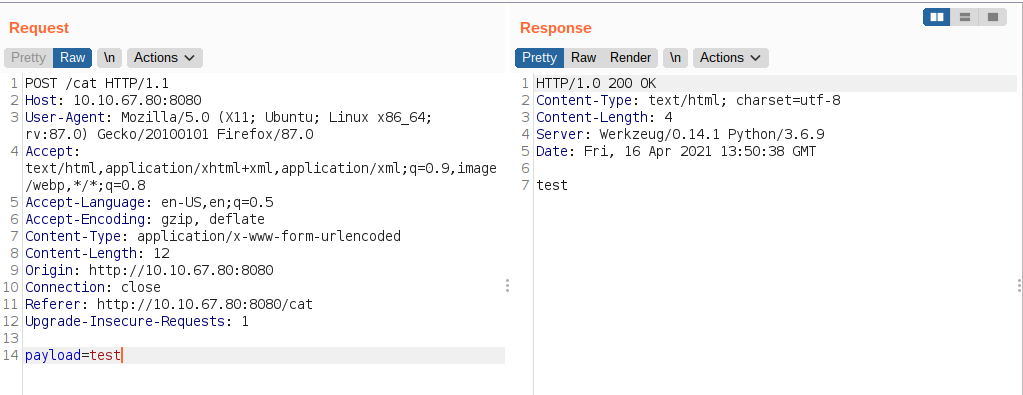
Task: Click the Upgrade-Insecure-Requests header
Action: click(x=137, y=321)
